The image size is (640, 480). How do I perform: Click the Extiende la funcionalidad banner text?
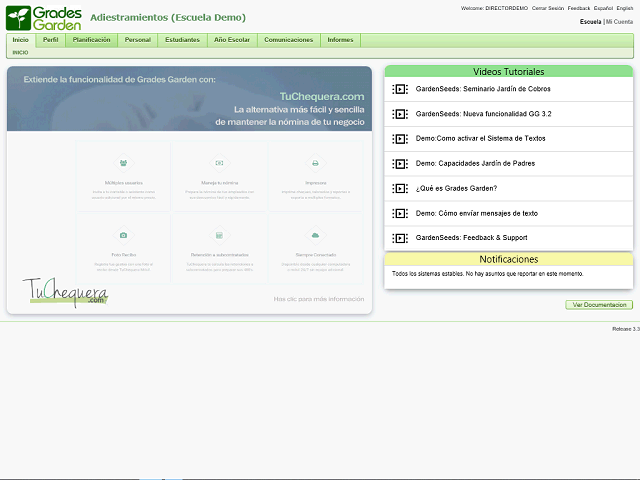[120, 80]
